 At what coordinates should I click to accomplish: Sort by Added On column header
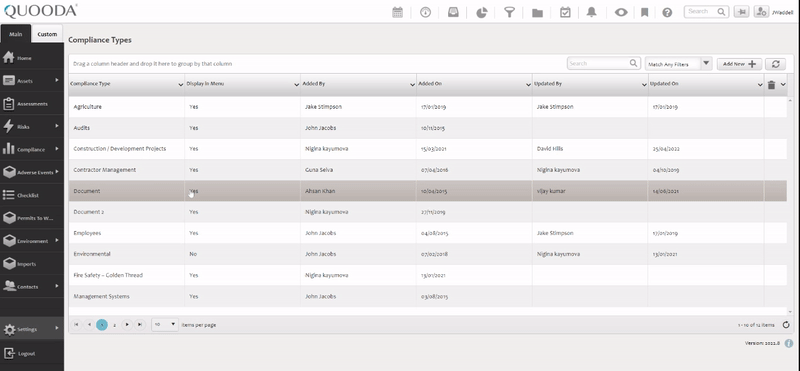click(x=430, y=84)
